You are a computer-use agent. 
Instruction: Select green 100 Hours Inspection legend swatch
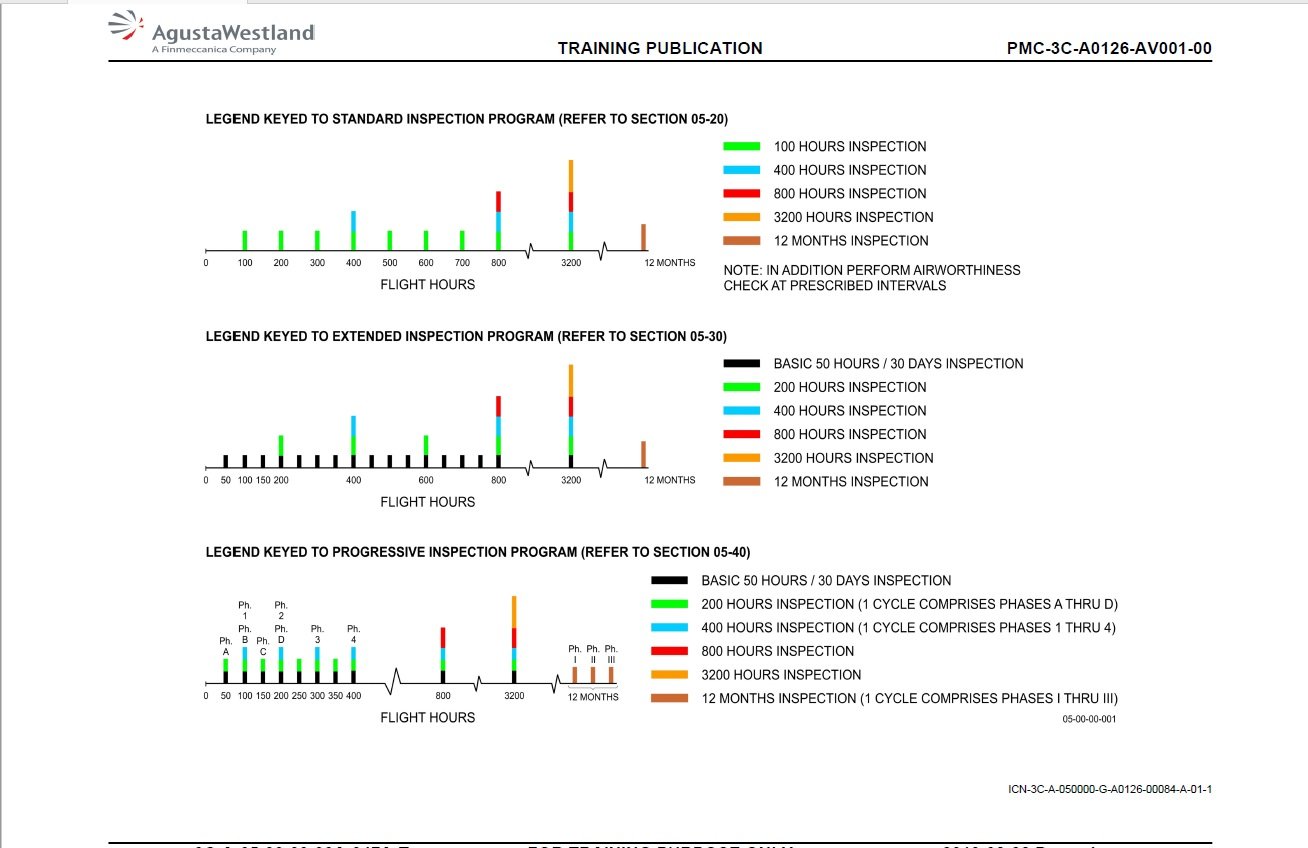pos(741,147)
